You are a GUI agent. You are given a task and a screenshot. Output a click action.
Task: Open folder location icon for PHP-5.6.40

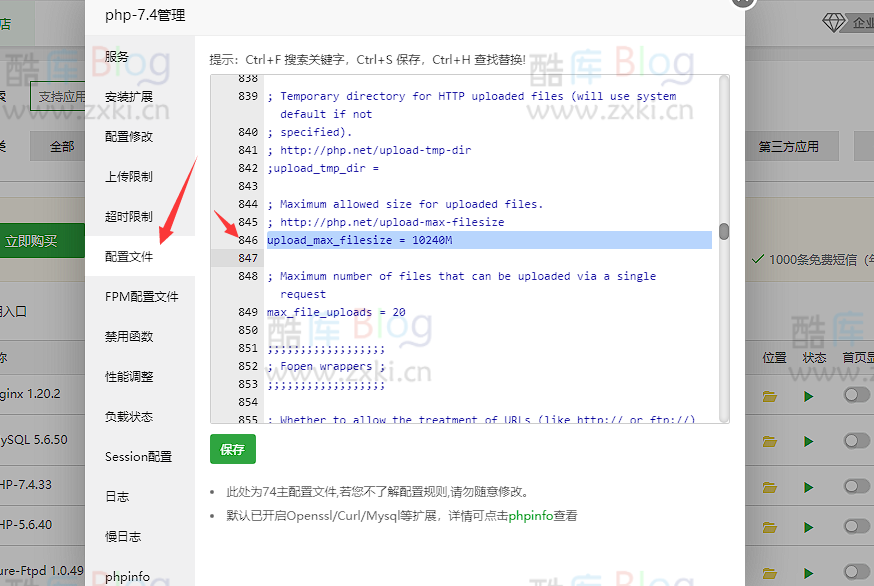click(x=768, y=528)
